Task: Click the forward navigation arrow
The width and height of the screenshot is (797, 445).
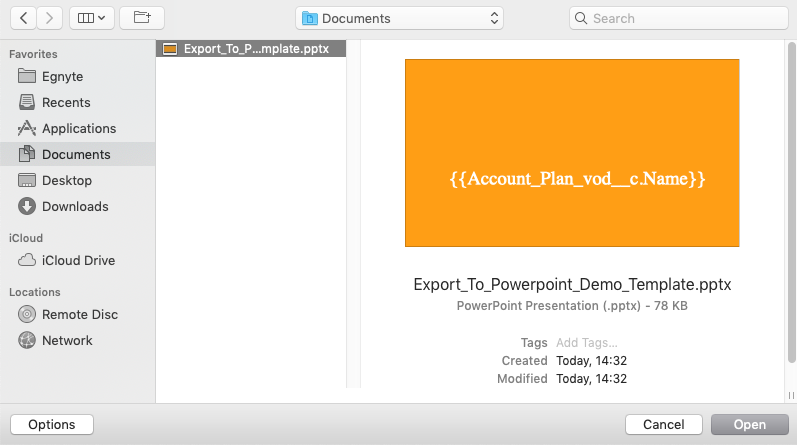Action: point(50,18)
